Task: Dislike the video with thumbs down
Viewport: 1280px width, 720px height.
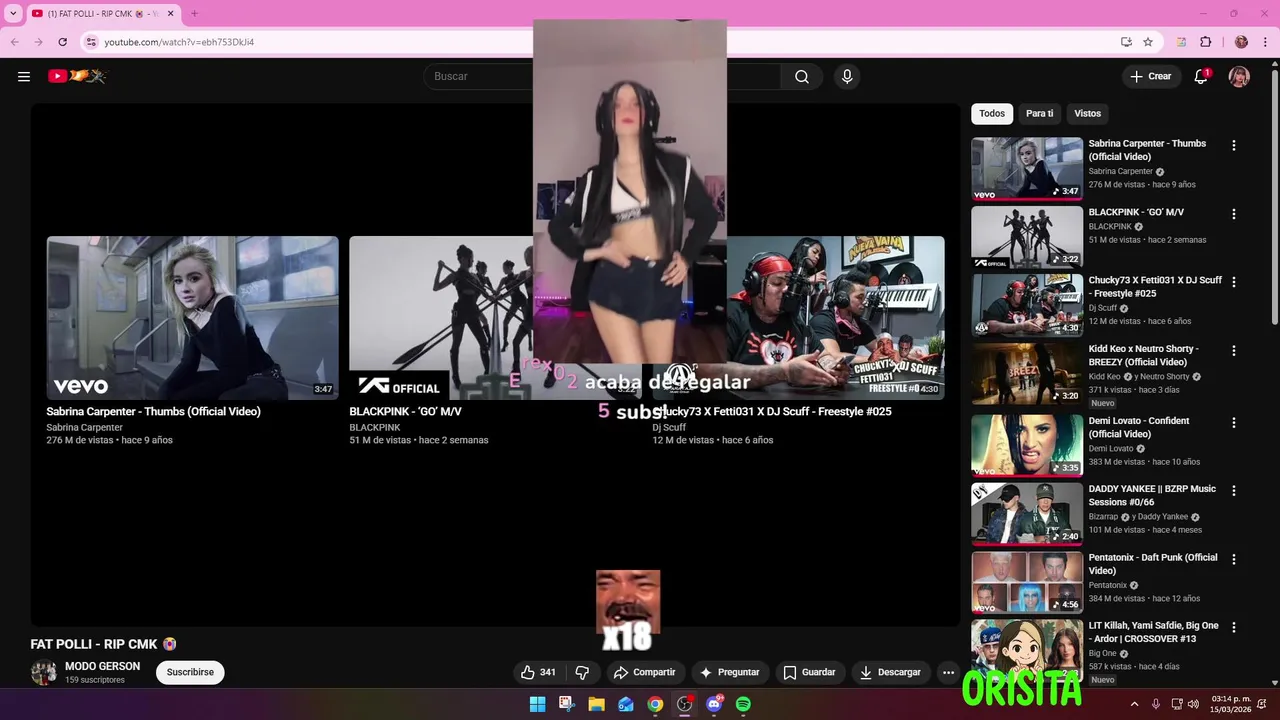Action: (x=582, y=672)
